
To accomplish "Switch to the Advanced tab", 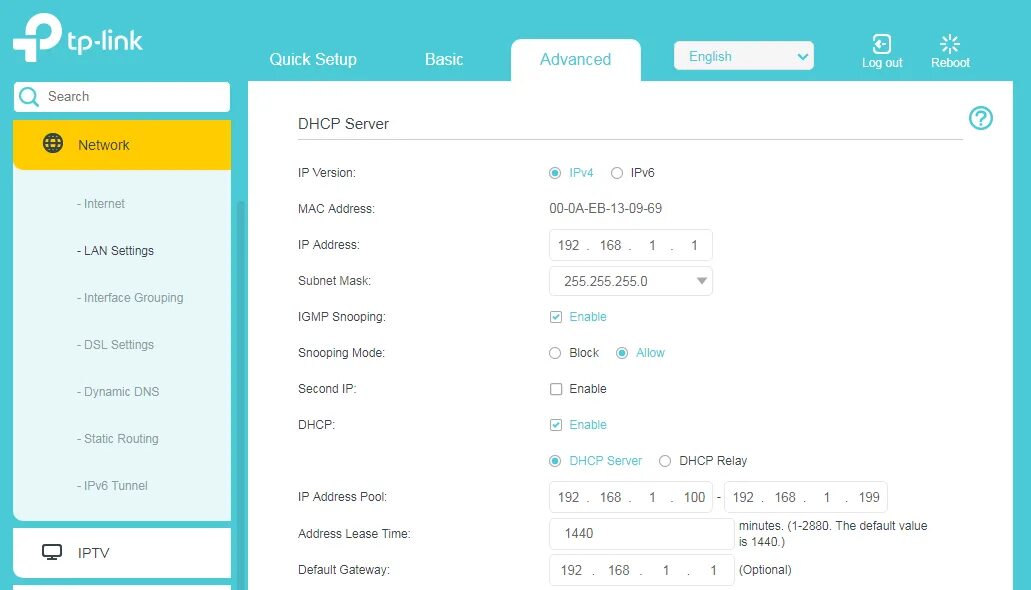I will (575, 60).
